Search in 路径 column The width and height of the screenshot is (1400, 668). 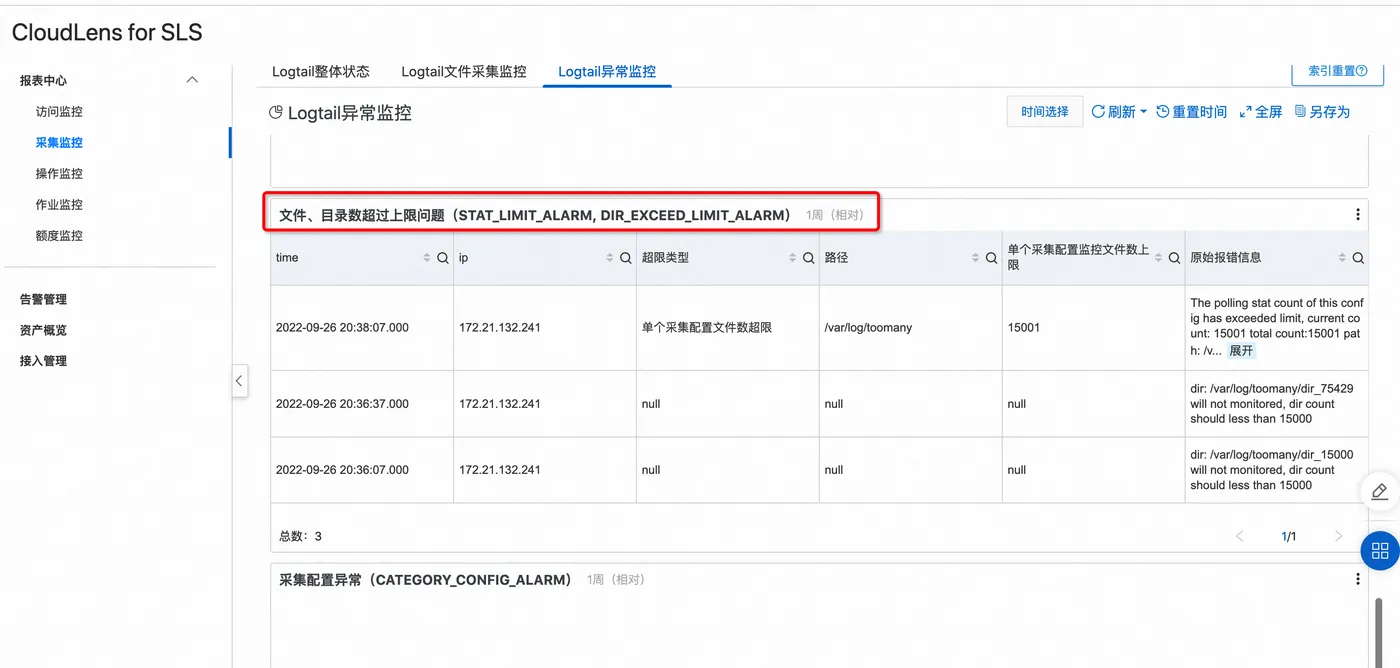pos(991,258)
